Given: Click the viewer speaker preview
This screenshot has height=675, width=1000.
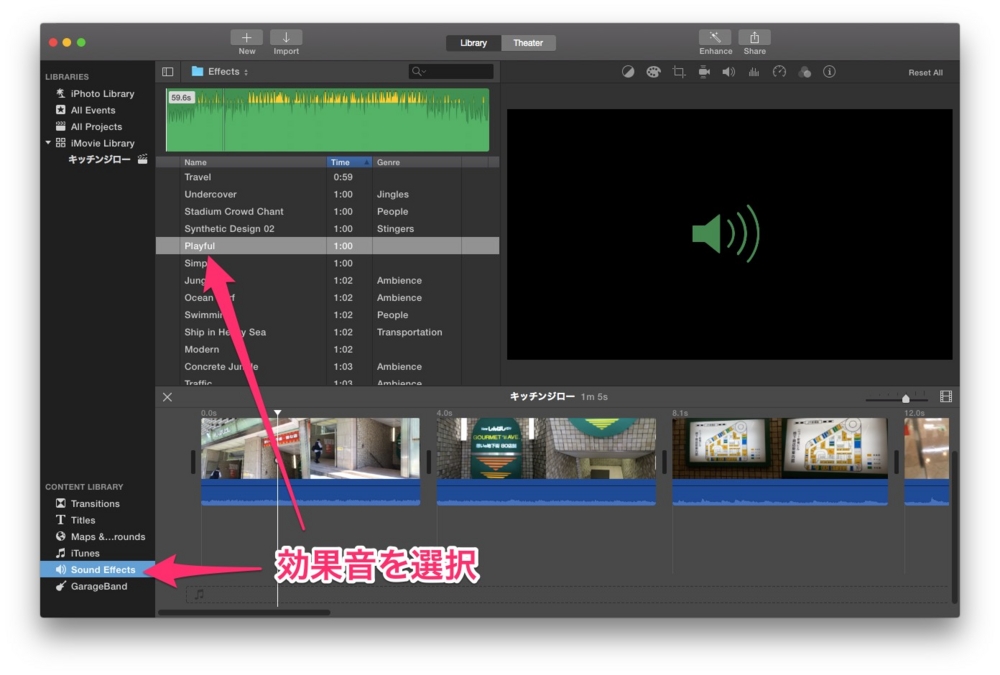Looking at the screenshot, I should pos(726,234).
